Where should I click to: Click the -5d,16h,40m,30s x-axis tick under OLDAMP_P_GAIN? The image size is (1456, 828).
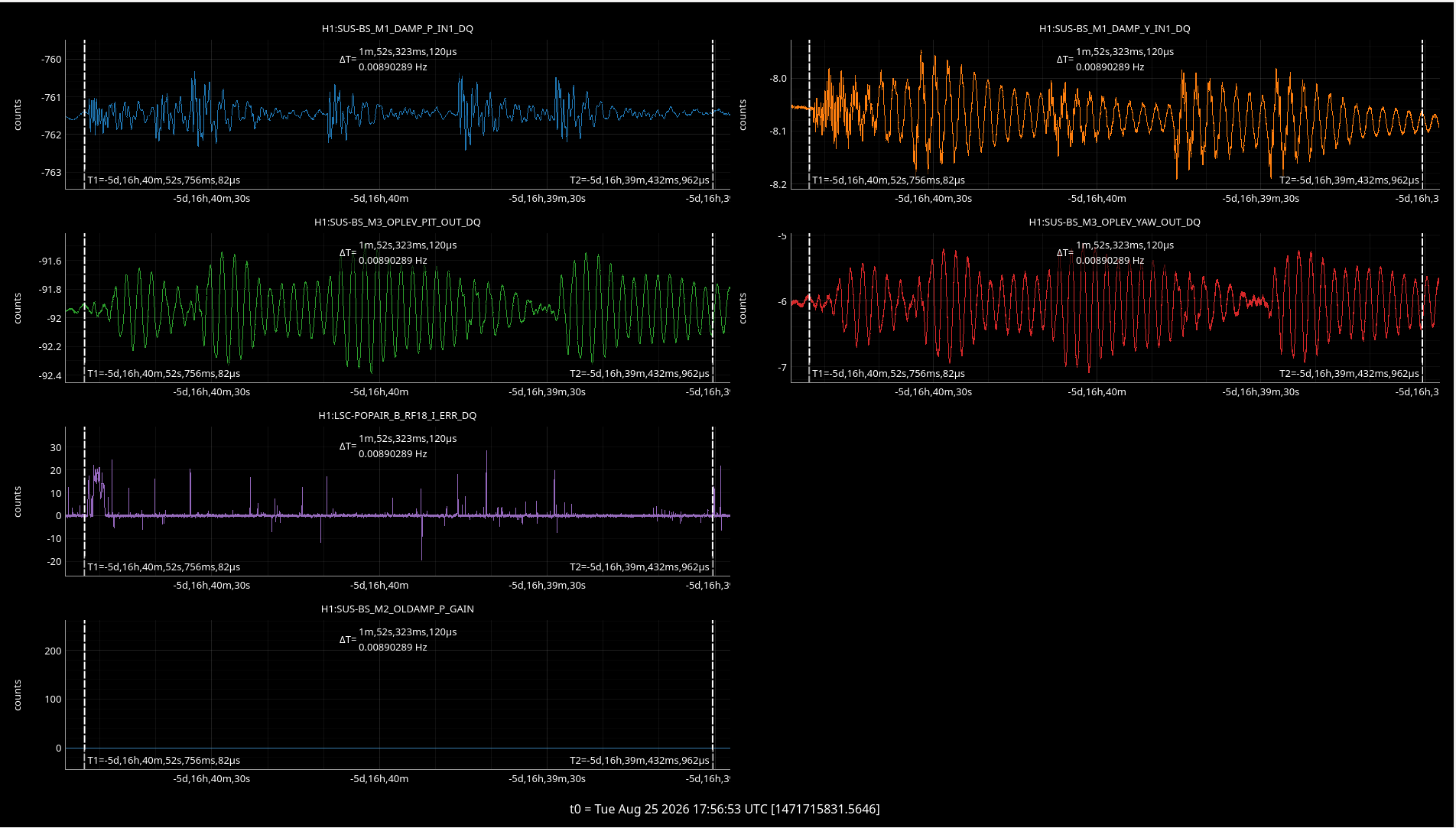click(x=212, y=779)
